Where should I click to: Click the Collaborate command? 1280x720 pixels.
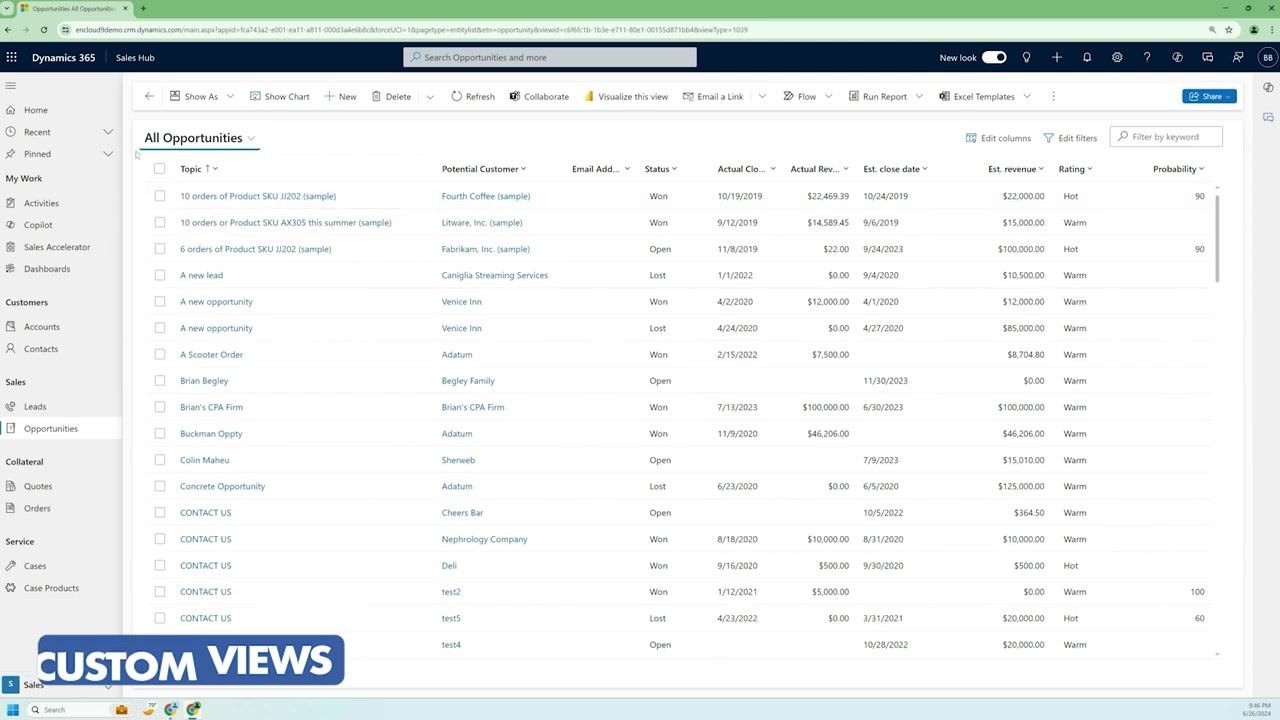pos(539,96)
